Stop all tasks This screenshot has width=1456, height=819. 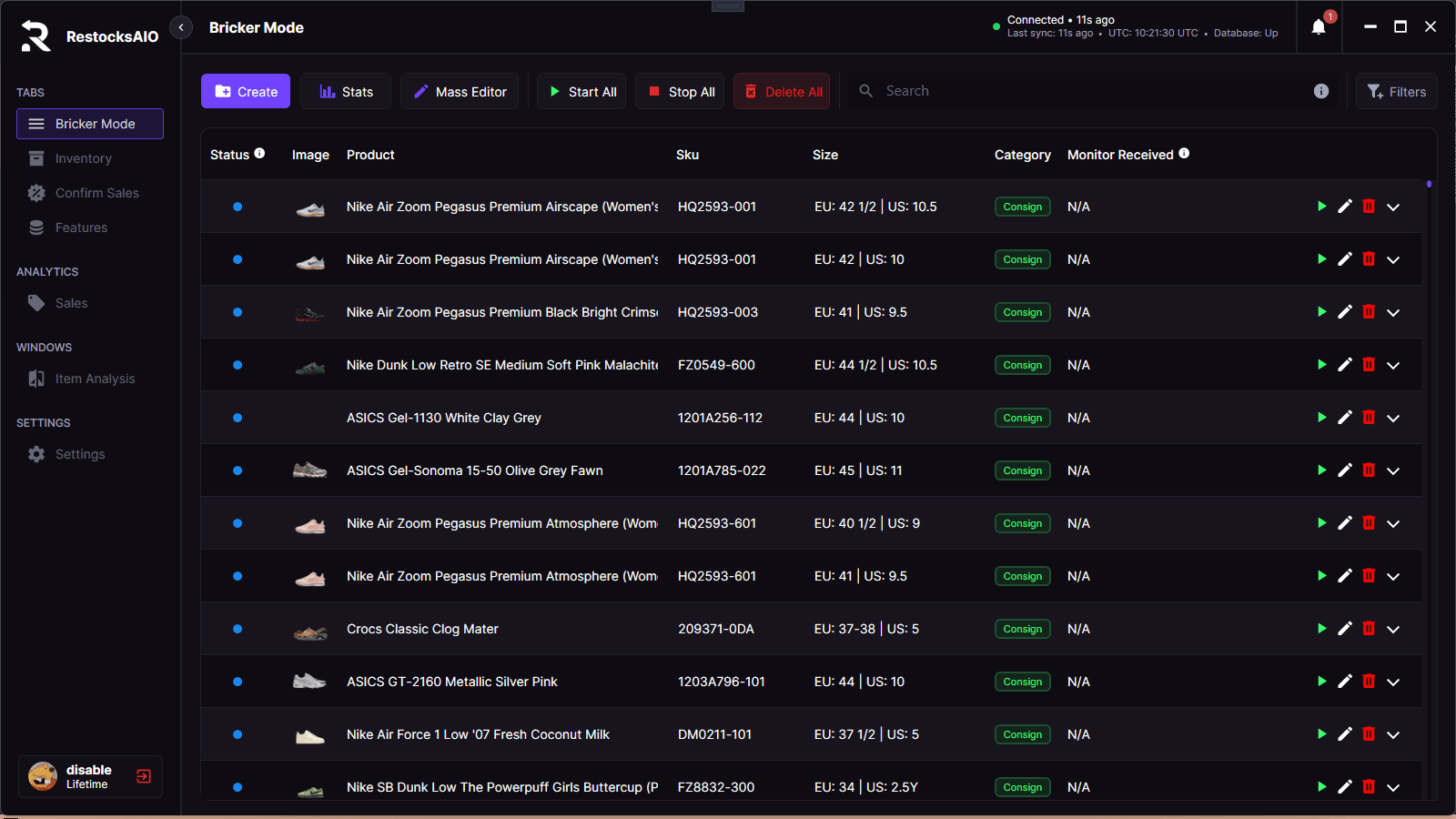(680, 91)
